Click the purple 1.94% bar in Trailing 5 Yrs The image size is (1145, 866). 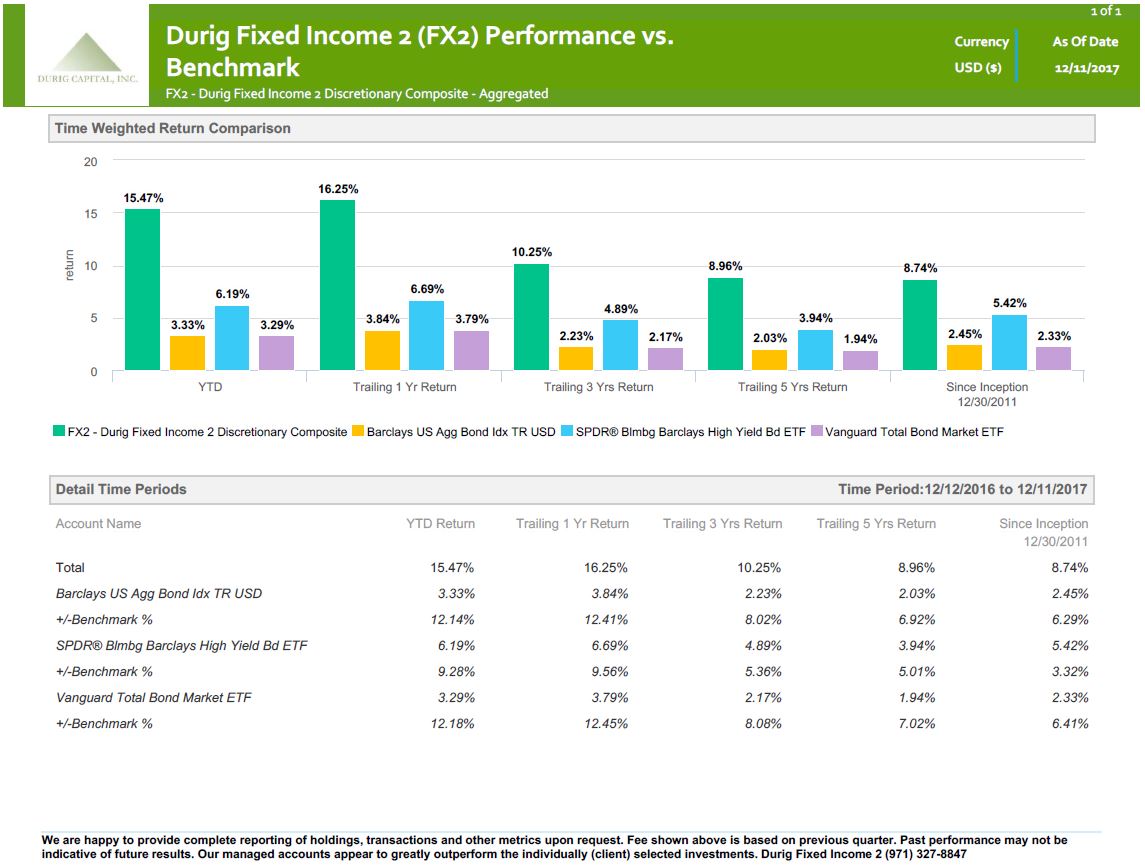click(860, 360)
